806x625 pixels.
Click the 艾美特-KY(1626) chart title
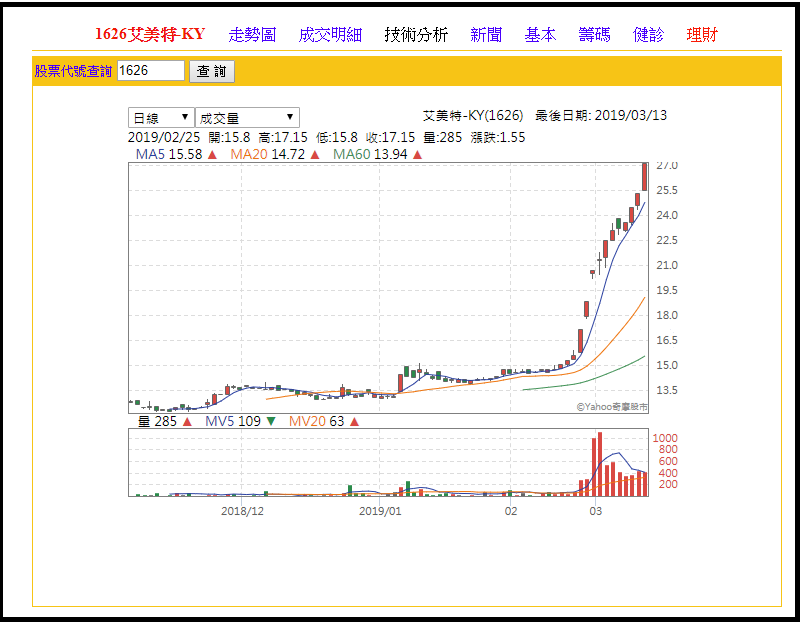pyautogui.click(x=473, y=115)
